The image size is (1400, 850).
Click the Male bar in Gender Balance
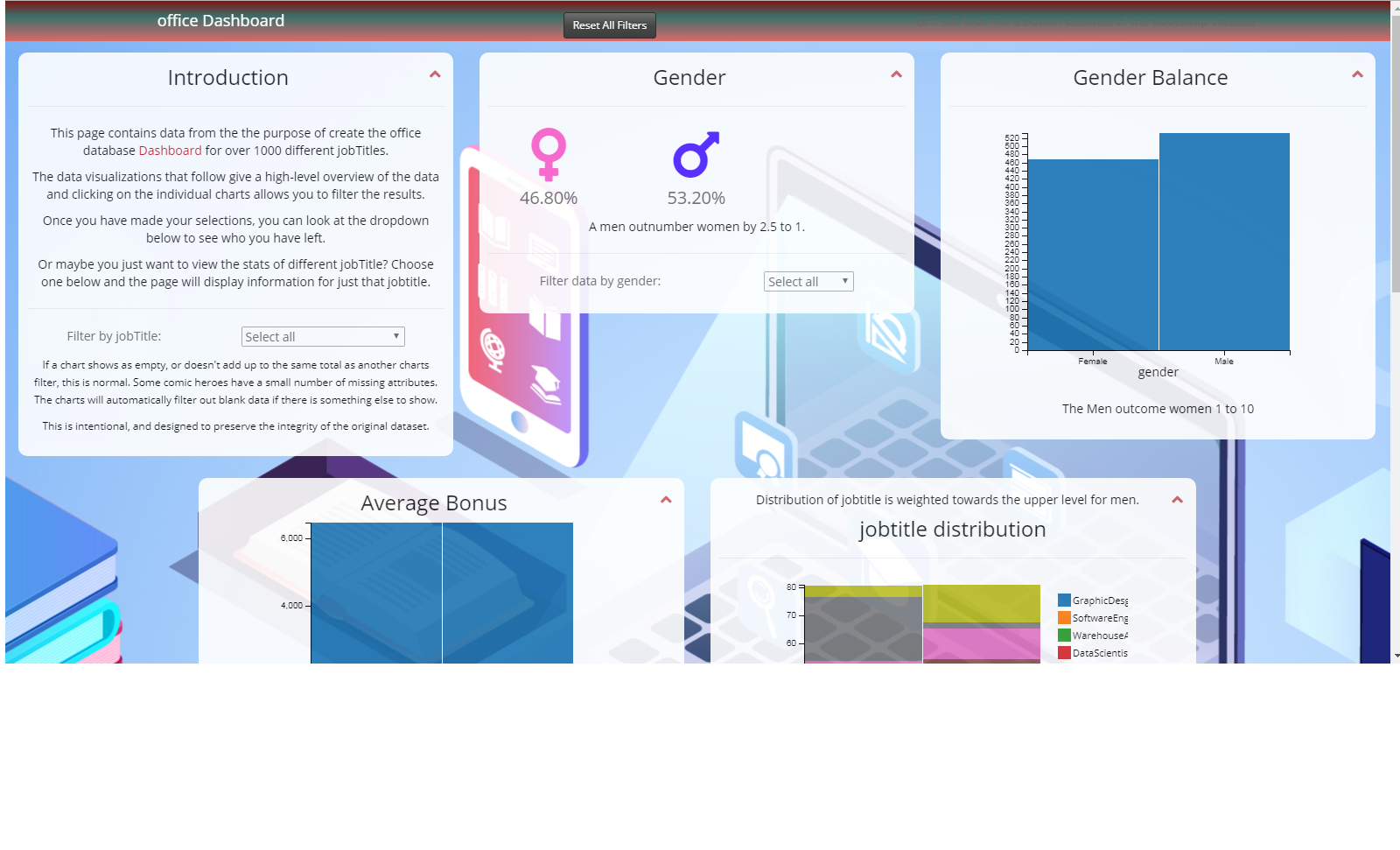coord(1224,242)
